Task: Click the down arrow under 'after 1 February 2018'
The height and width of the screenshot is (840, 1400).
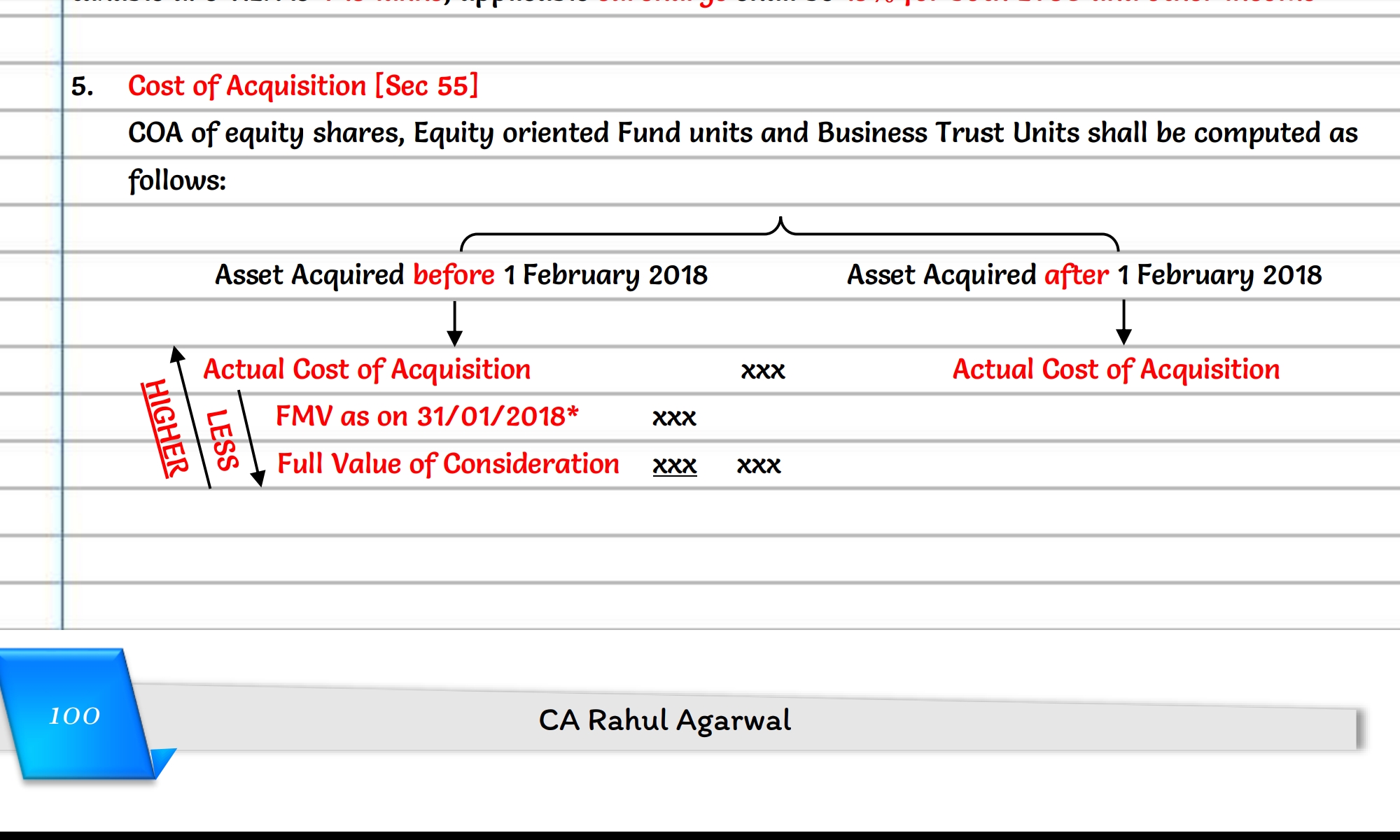Action: (1123, 322)
